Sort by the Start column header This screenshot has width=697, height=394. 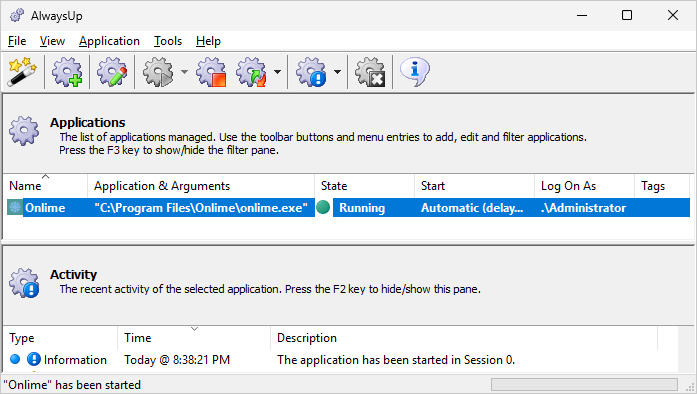point(474,186)
